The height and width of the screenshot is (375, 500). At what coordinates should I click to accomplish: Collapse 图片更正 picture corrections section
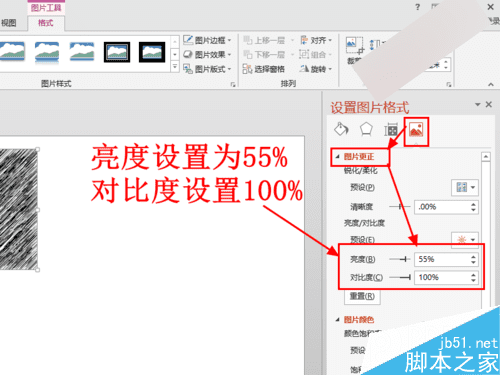pyautogui.click(x=337, y=156)
